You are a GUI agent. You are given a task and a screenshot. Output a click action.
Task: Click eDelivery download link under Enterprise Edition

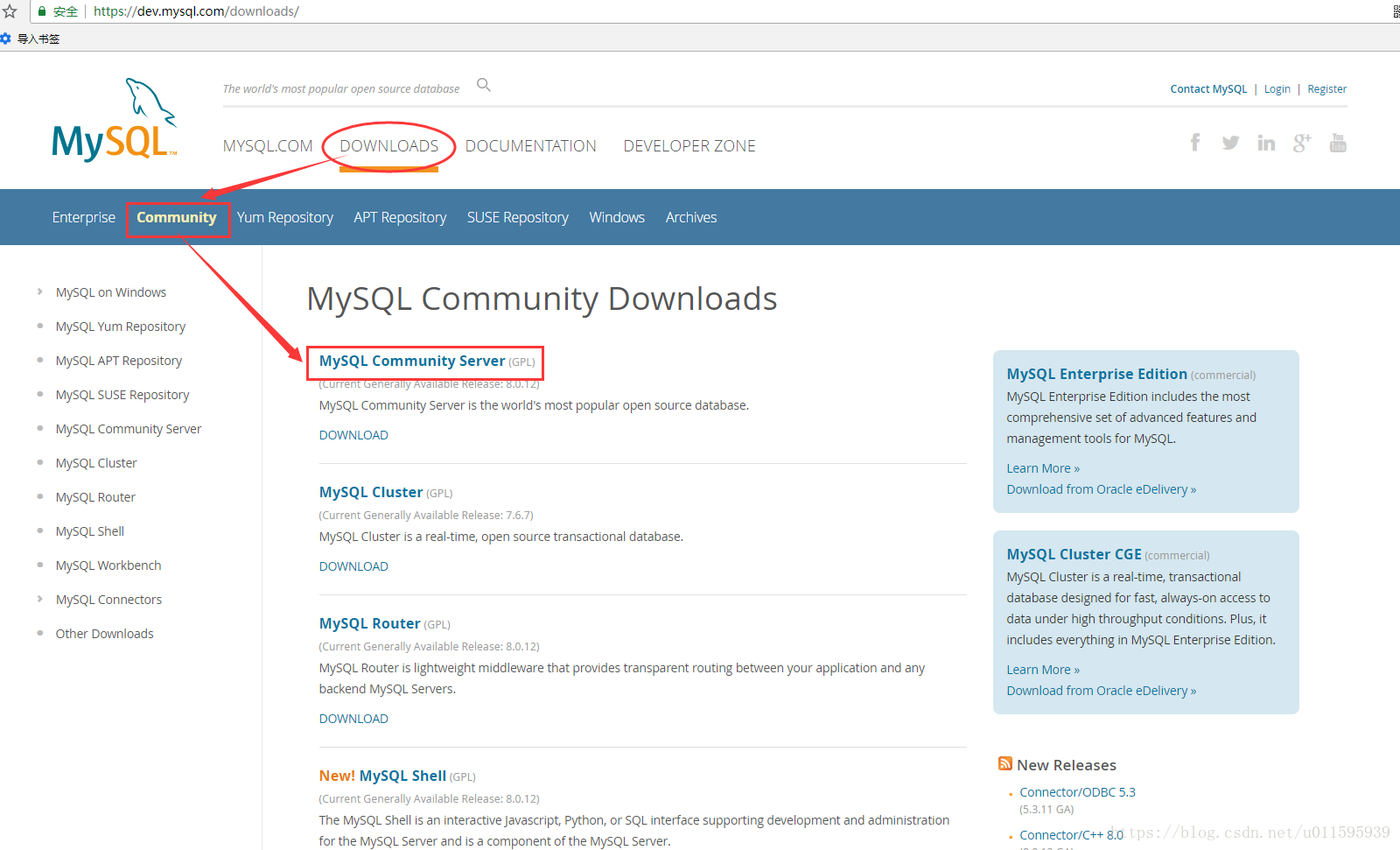pos(1102,489)
